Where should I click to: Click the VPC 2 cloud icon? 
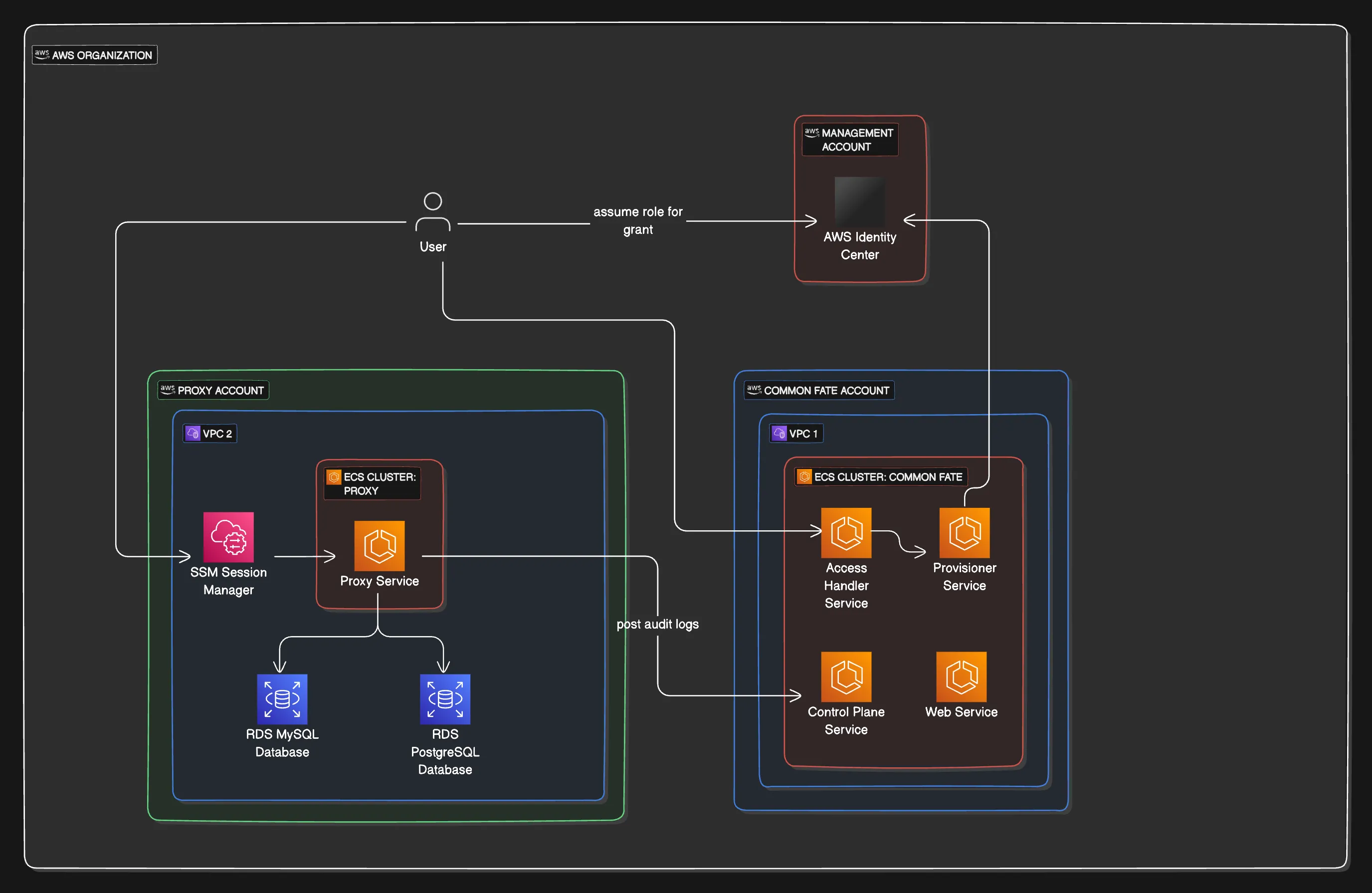pos(193,433)
